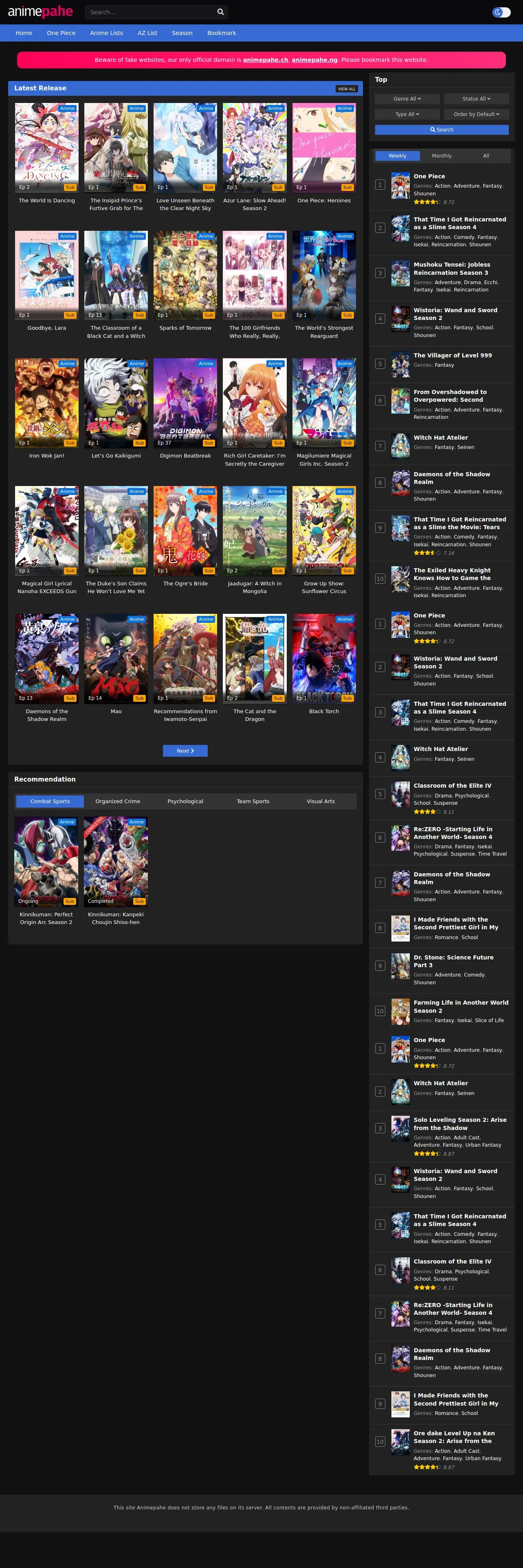This screenshot has height=1568, width=523.
Task: Open From Overshadowed to Overpowered: Second title
Action: 450,396
